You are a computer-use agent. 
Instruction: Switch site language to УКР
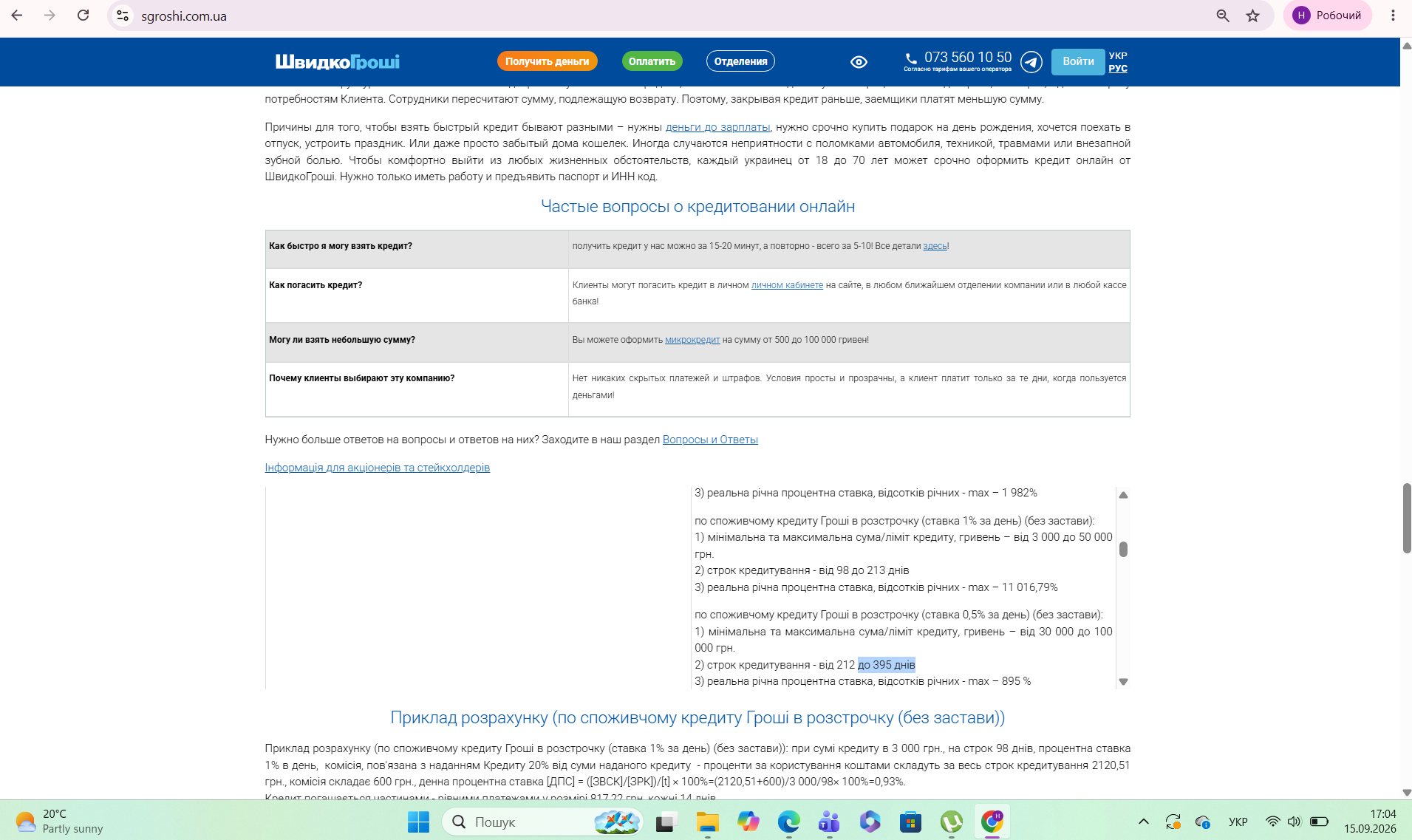point(1118,55)
